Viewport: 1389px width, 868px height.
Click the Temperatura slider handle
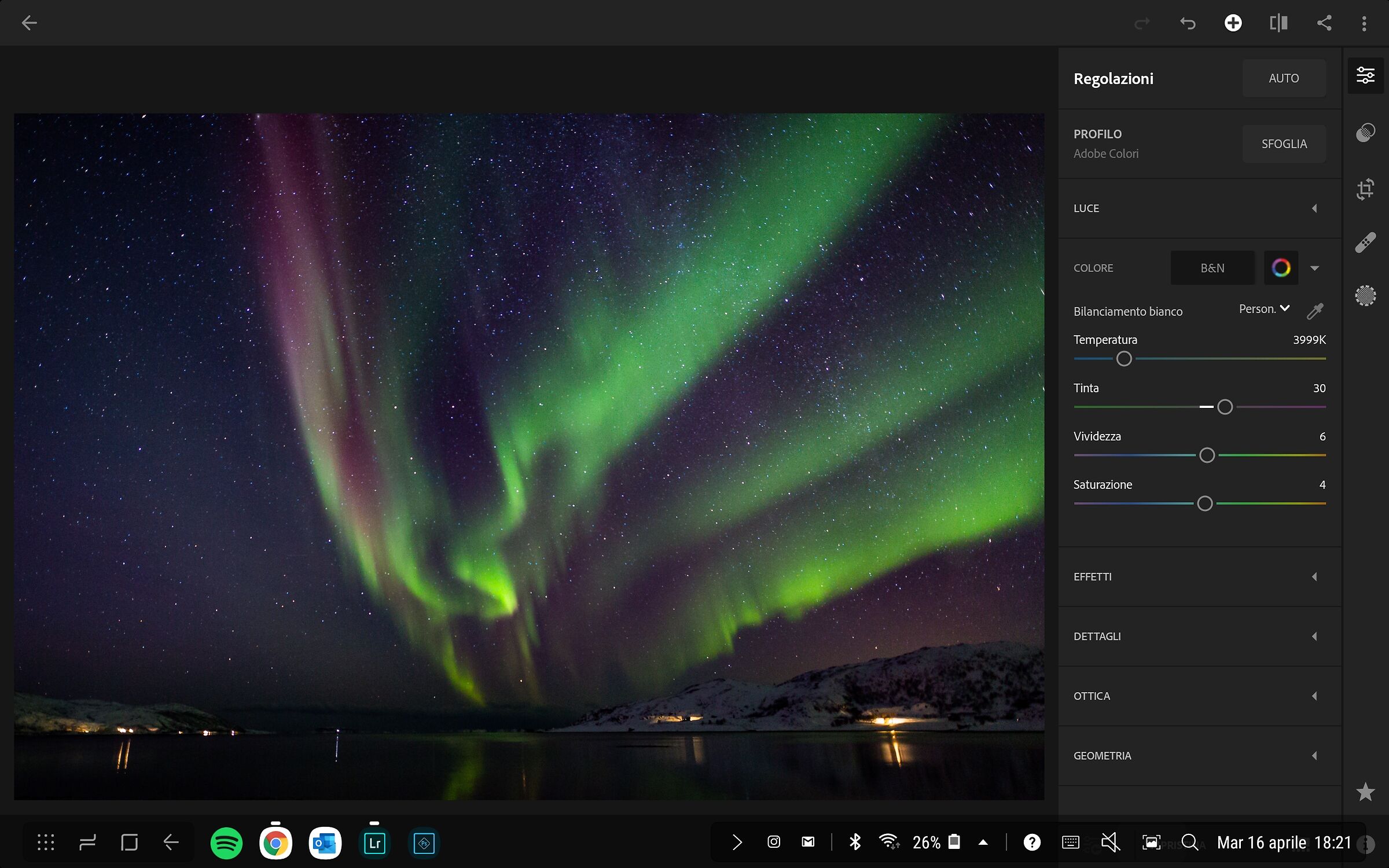click(1124, 359)
